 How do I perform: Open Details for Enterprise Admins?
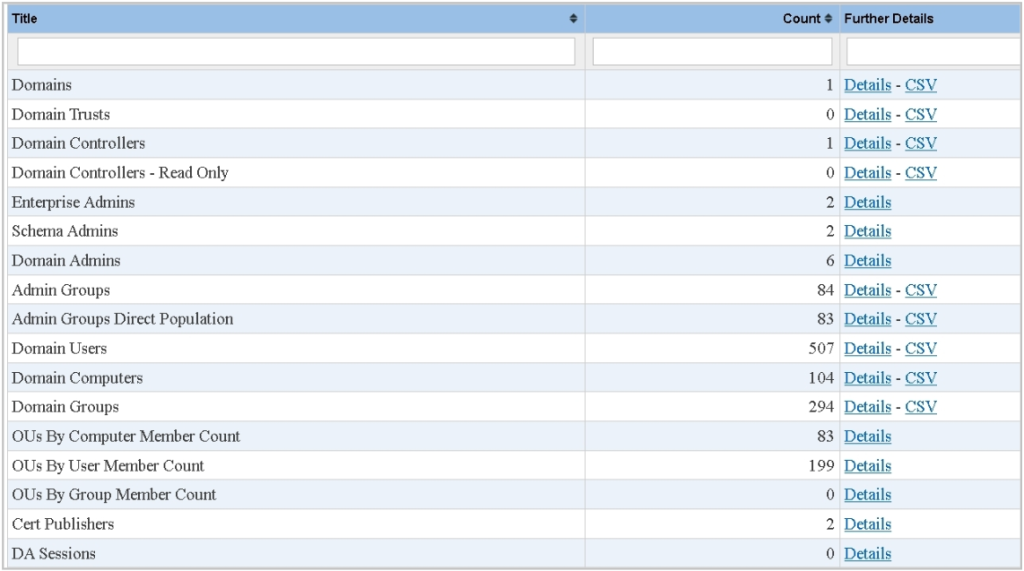(x=867, y=202)
